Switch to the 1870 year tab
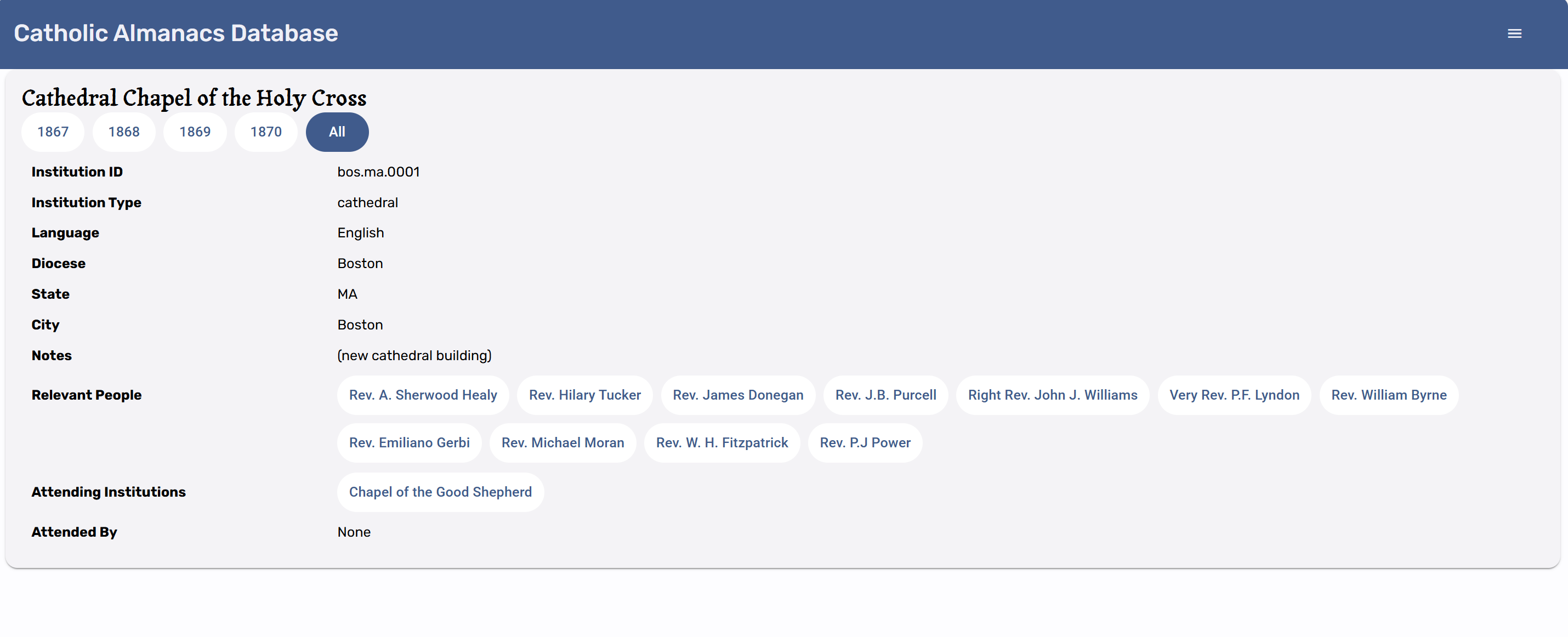The width and height of the screenshot is (1568, 637). pos(266,132)
